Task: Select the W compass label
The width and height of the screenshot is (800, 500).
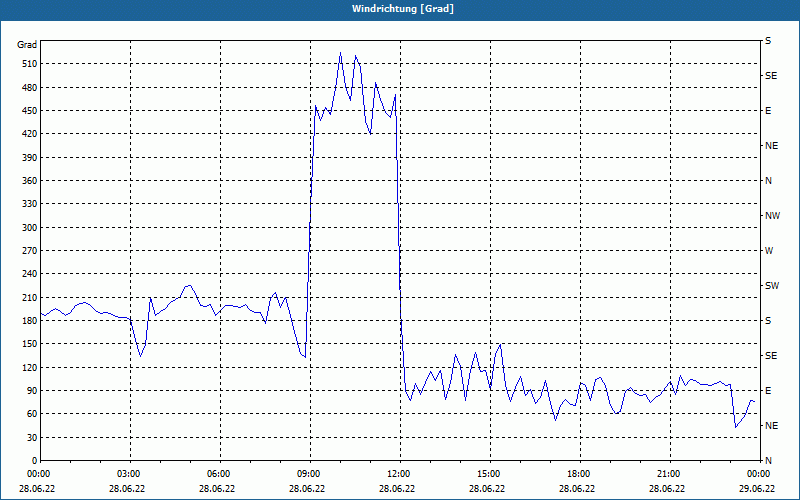Action: pos(769,251)
